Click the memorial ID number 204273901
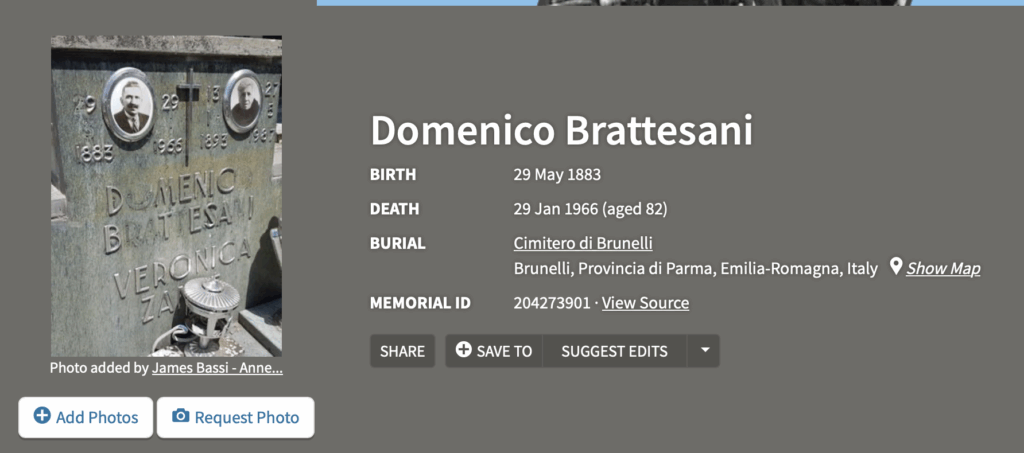Image resolution: width=1024 pixels, height=453 pixels. 552,303
